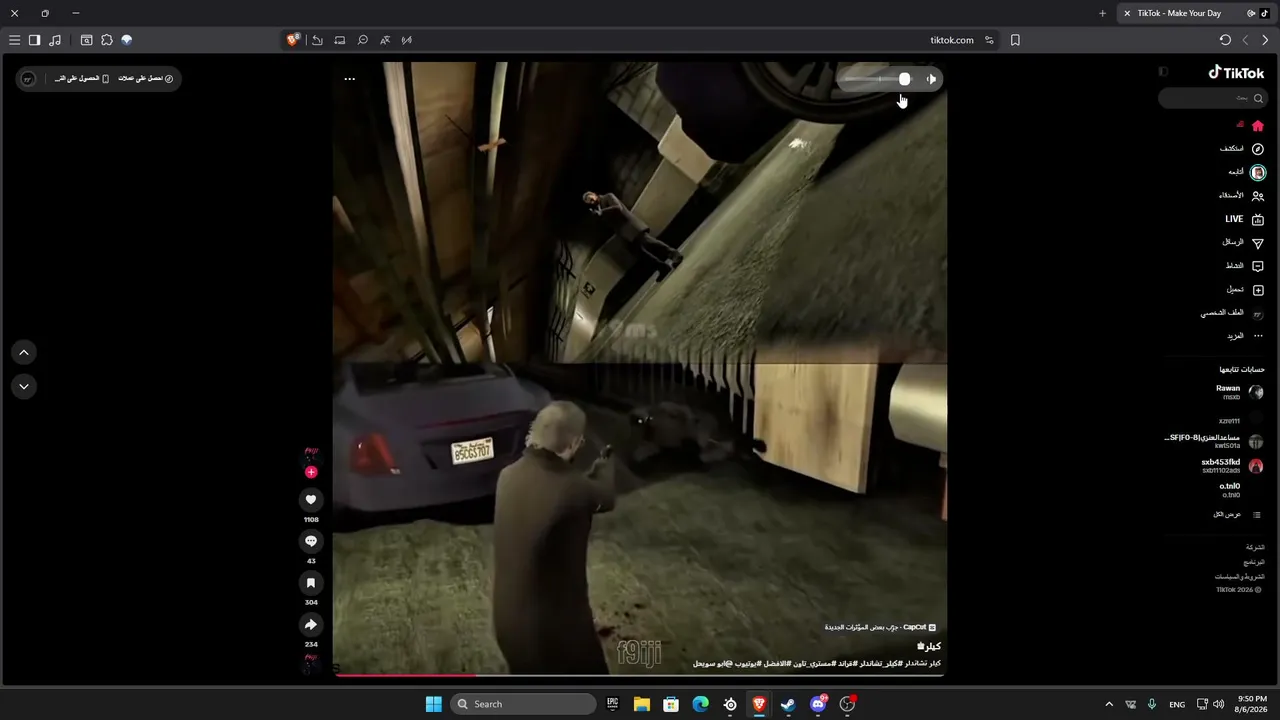The height and width of the screenshot is (720, 1280).
Task: Open the profile avatar at top left
Action: [x=28, y=79]
